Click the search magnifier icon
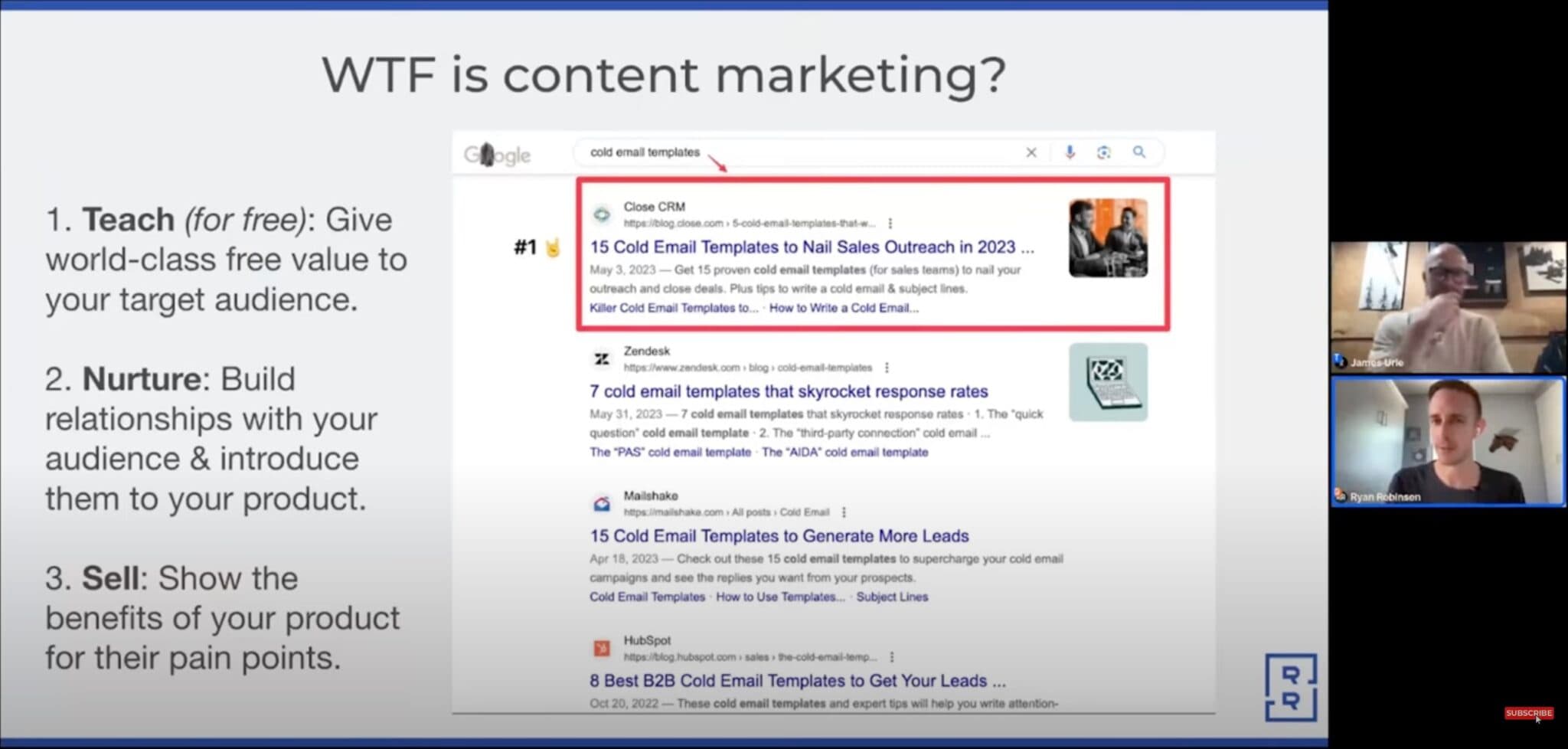Image resolution: width=1568 pixels, height=749 pixels. (x=1139, y=152)
